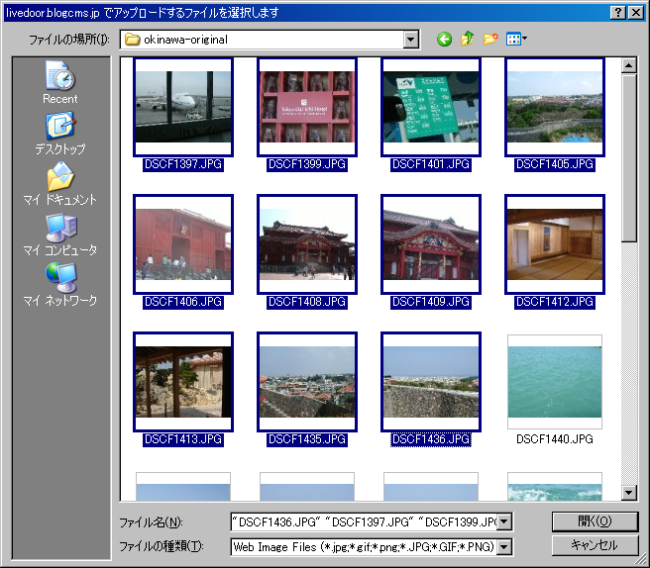Viewport: 650px width, 568px height.
Task: Select the DSCF1401.JPG green sign thumbnail
Action: (x=431, y=107)
